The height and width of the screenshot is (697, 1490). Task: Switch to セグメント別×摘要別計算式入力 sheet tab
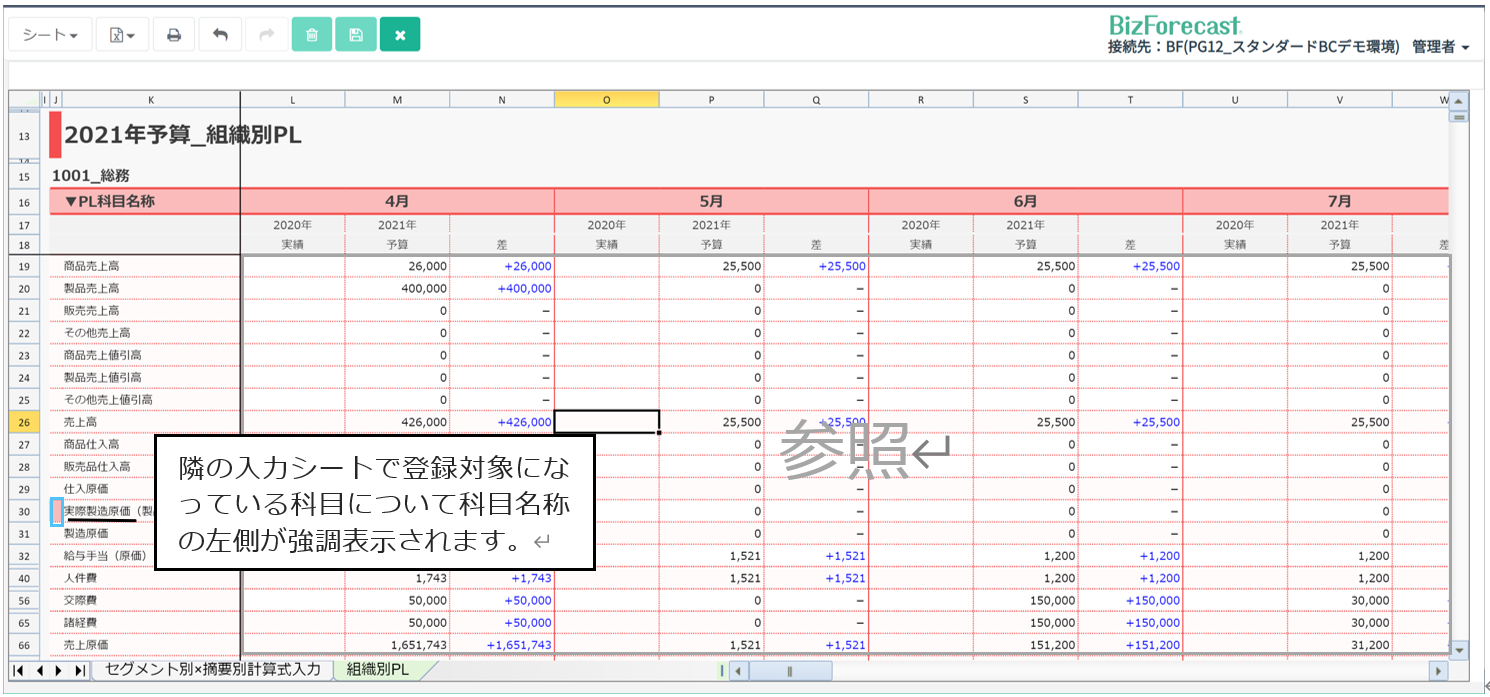[x=213, y=669]
